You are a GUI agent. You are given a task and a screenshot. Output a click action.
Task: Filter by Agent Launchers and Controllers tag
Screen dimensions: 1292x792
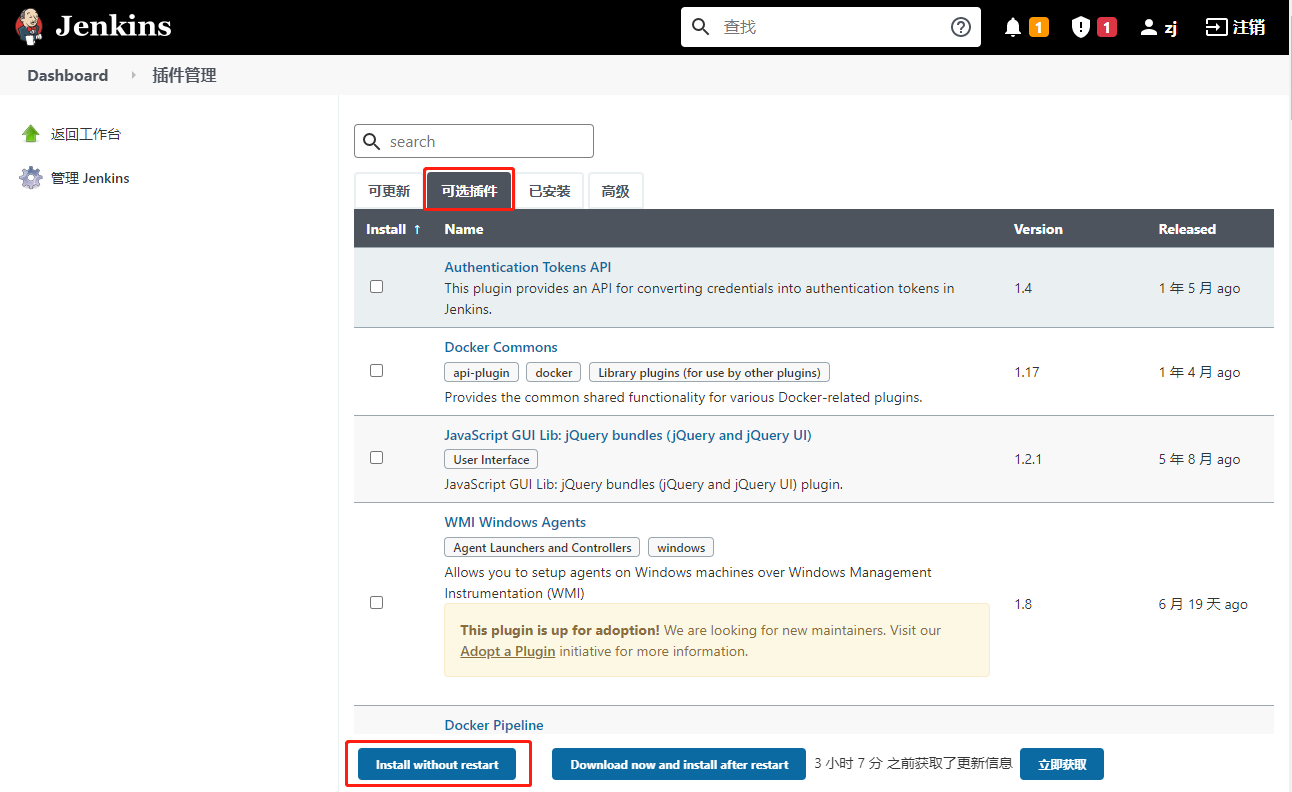pos(542,547)
